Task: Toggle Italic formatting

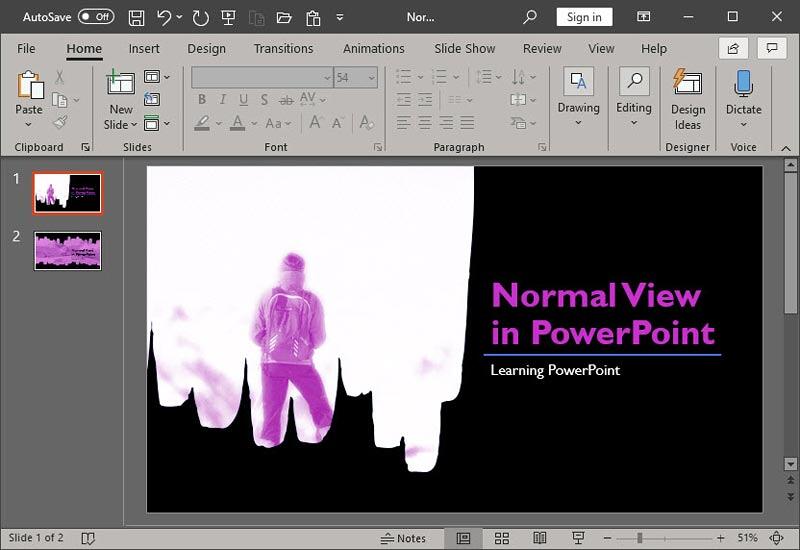Action: click(x=223, y=99)
